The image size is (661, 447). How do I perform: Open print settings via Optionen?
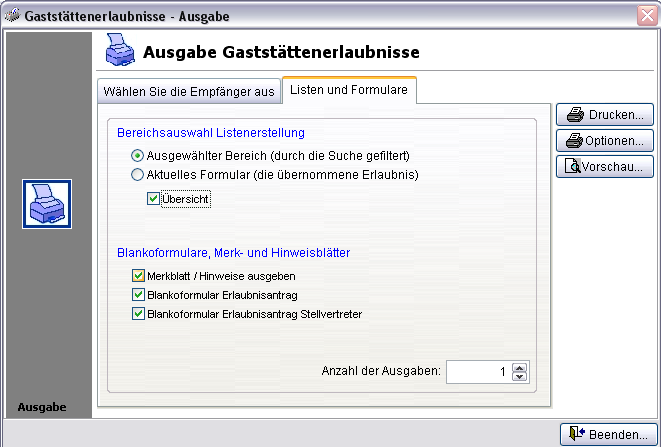(606, 141)
